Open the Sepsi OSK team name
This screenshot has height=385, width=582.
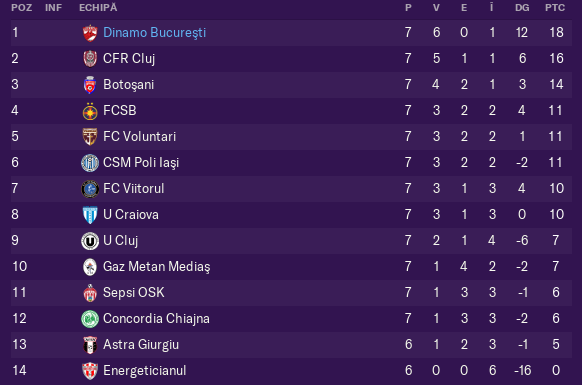[134, 293]
